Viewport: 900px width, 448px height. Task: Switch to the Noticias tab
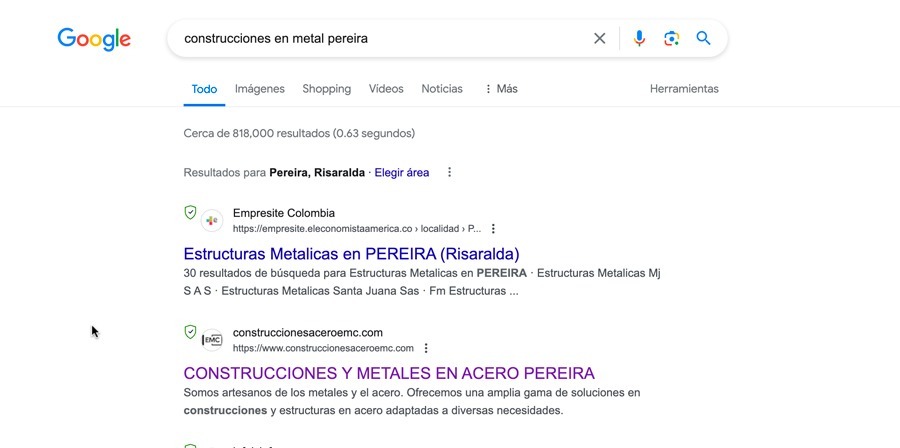click(x=442, y=89)
